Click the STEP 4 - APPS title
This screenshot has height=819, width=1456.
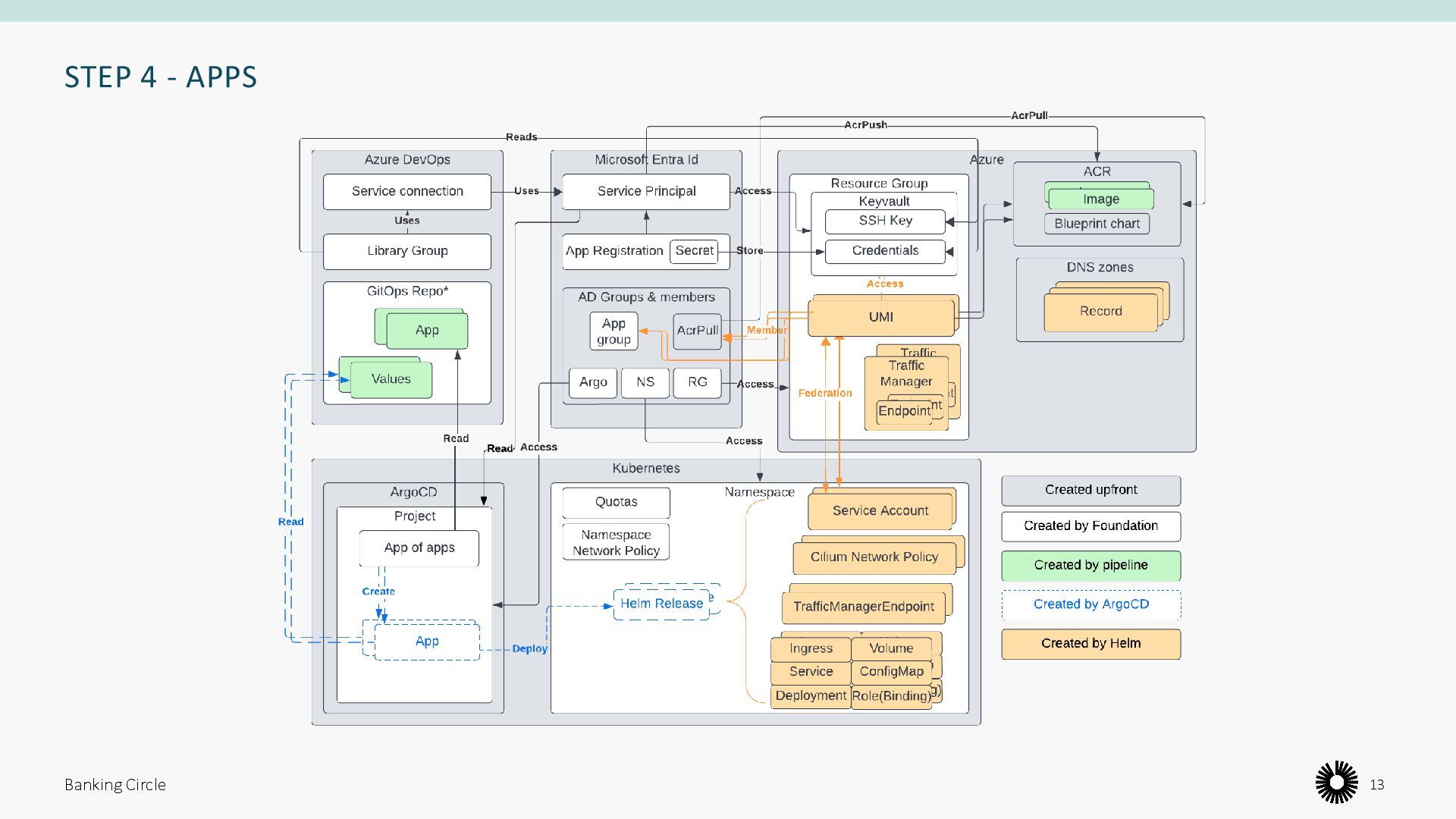(x=161, y=77)
